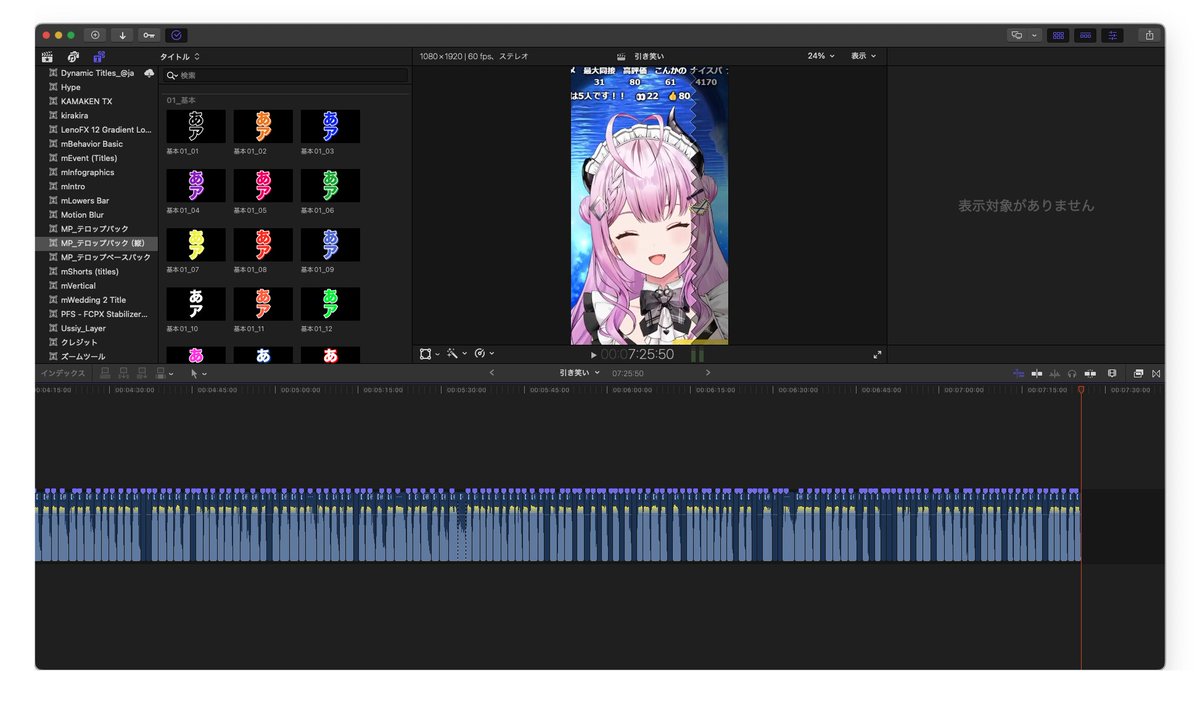Screen dimensions: 1200x716
Task: Toggle solo headphones icon
Action: coord(1072,373)
